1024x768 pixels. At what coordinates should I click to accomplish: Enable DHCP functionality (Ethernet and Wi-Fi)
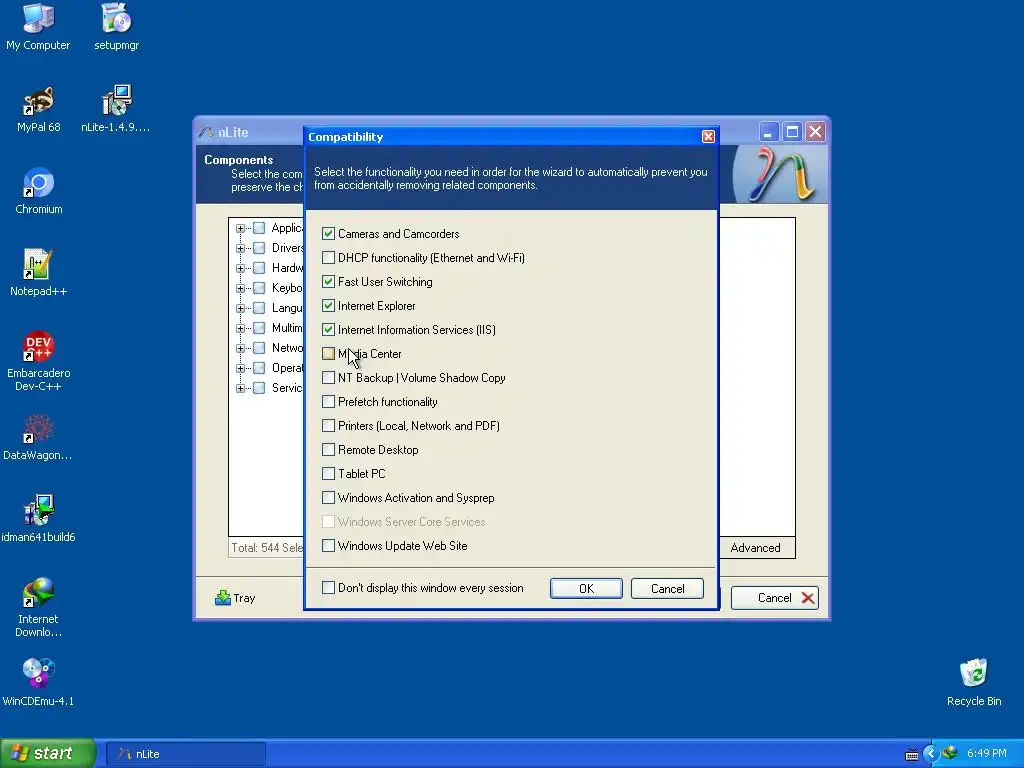click(328, 258)
